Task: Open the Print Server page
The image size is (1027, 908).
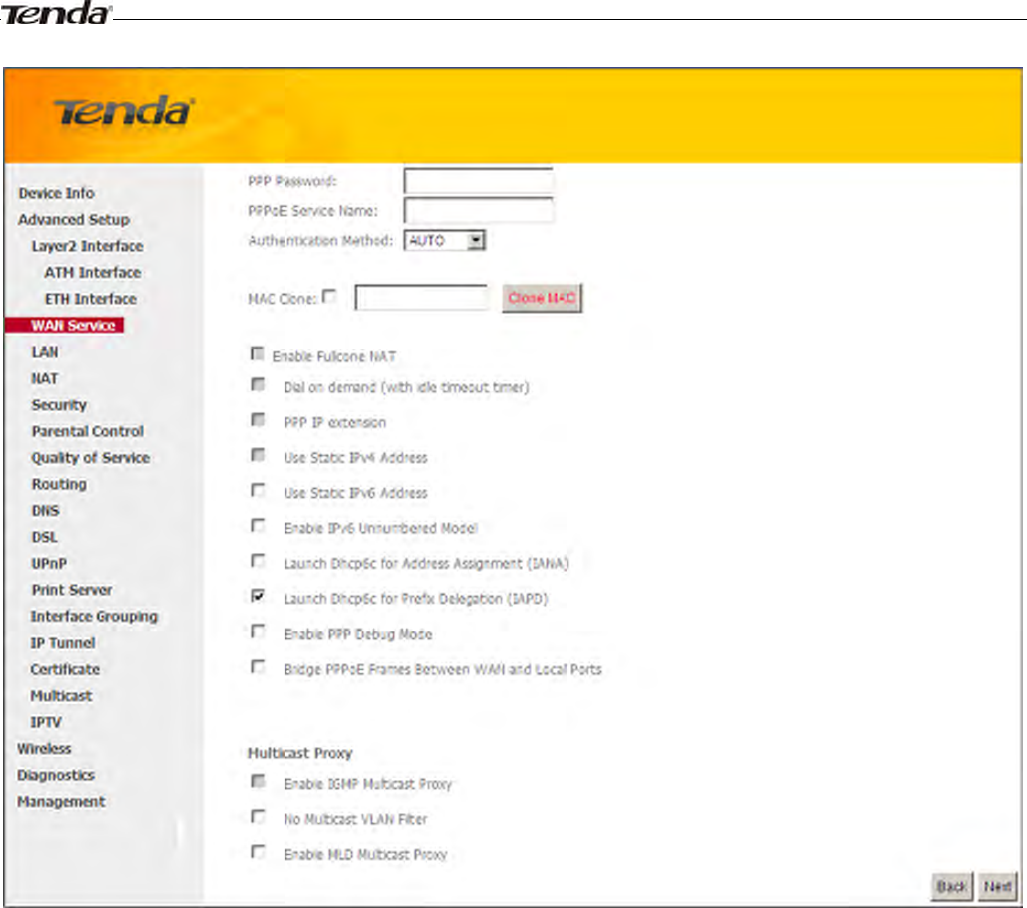Action: (71, 590)
